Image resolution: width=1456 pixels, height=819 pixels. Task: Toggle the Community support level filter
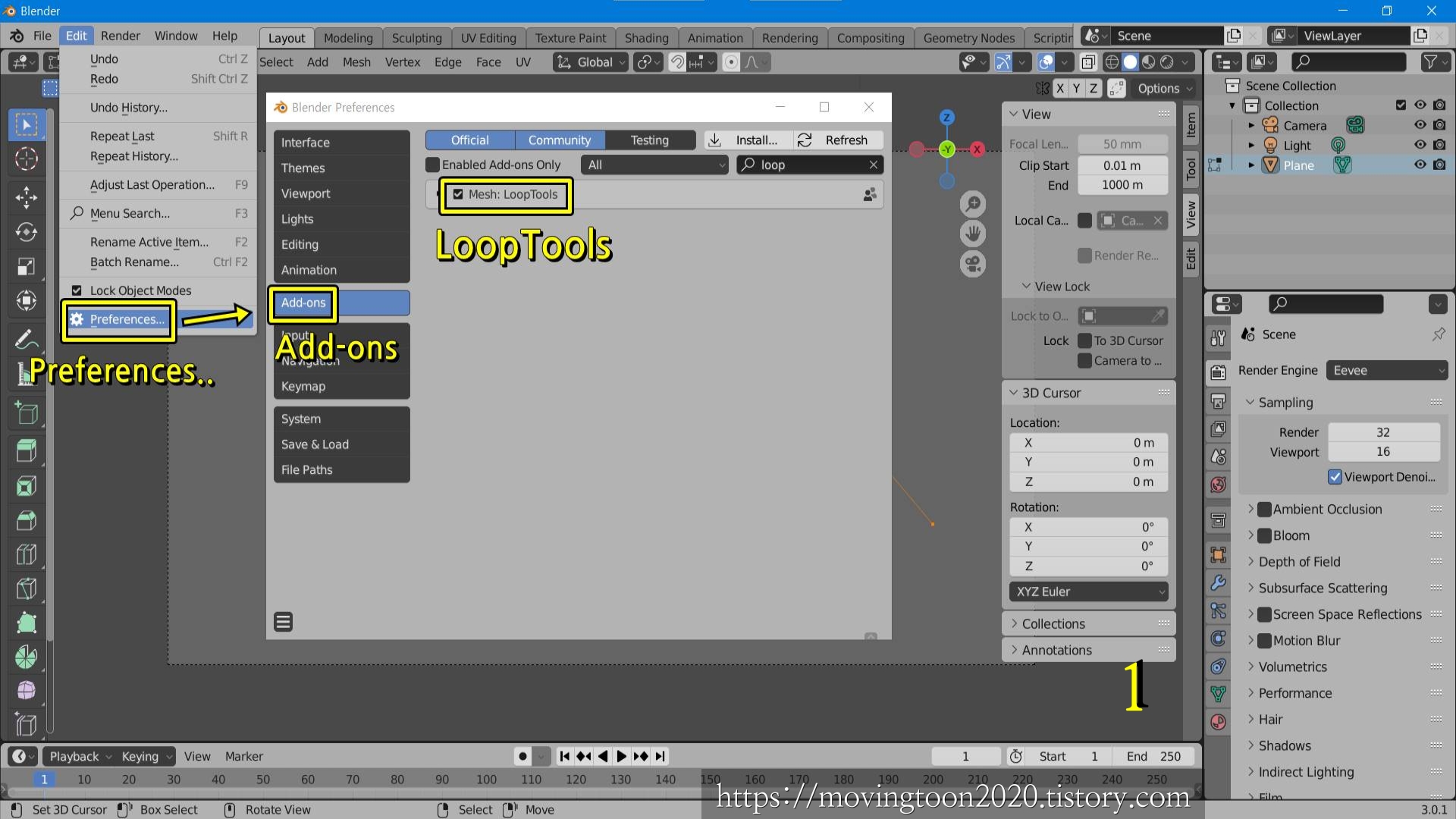coord(560,140)
